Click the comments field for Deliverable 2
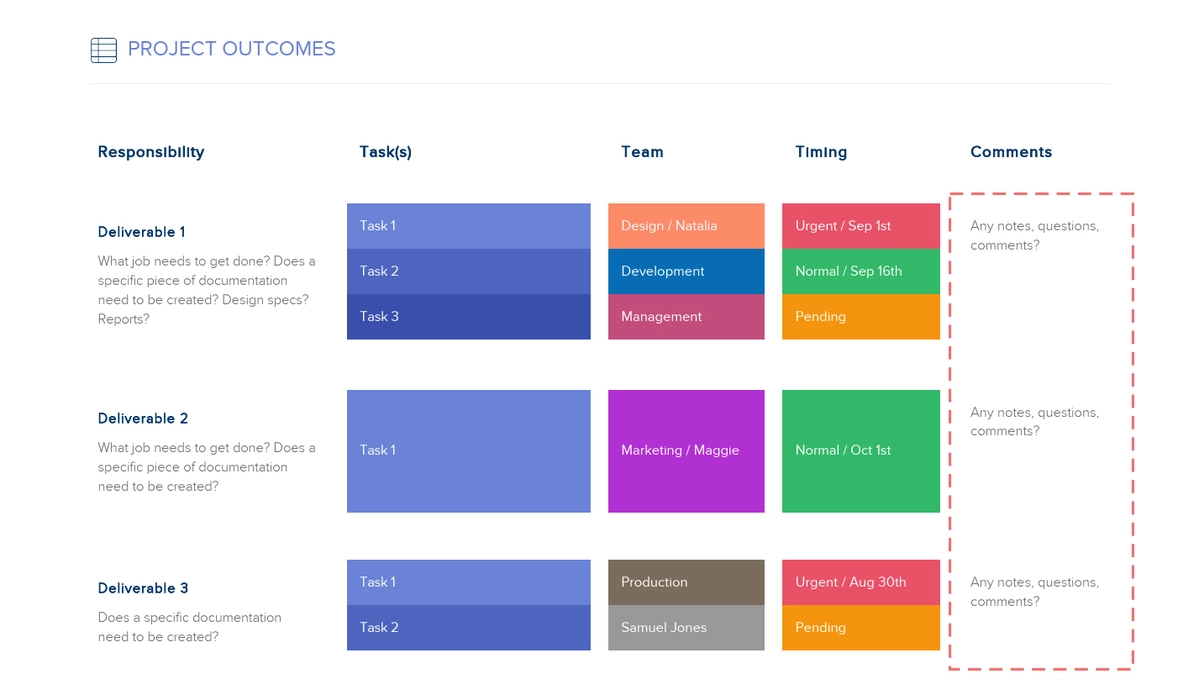 click(1034, 422)
